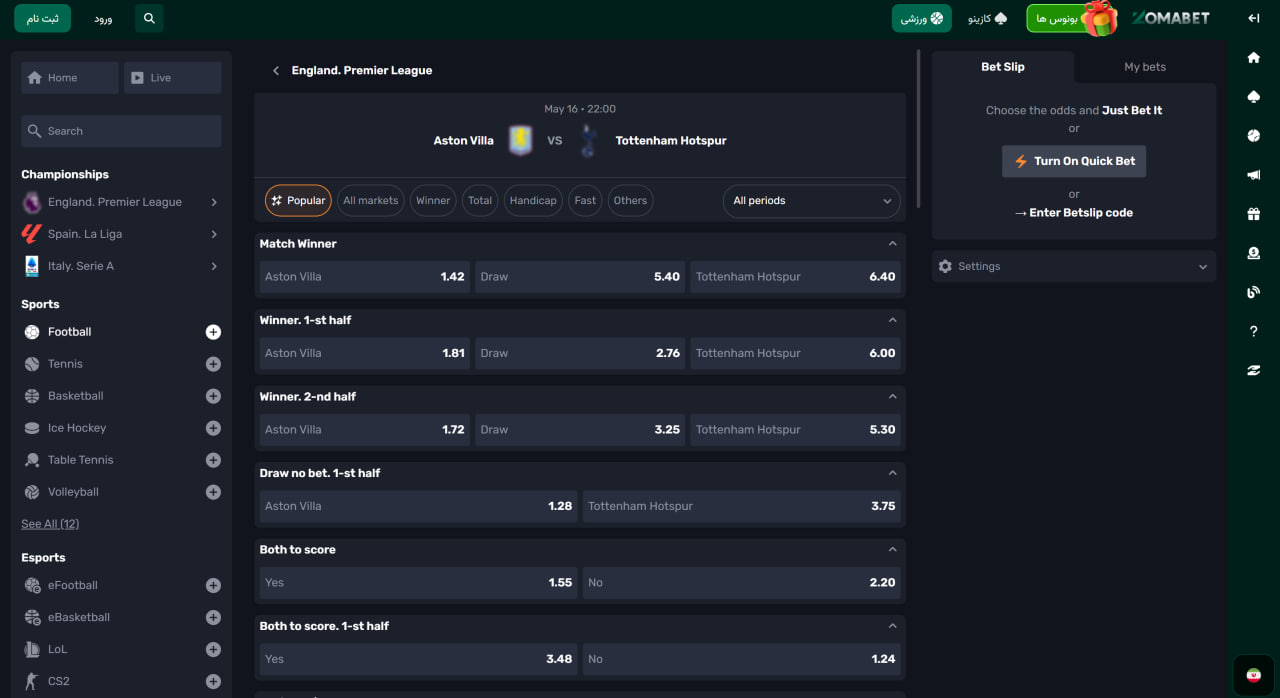Image resolution: width=1280 pixels, height=698 pixels.
Task: Select the Football sport icon
Action: pos(30,331)
